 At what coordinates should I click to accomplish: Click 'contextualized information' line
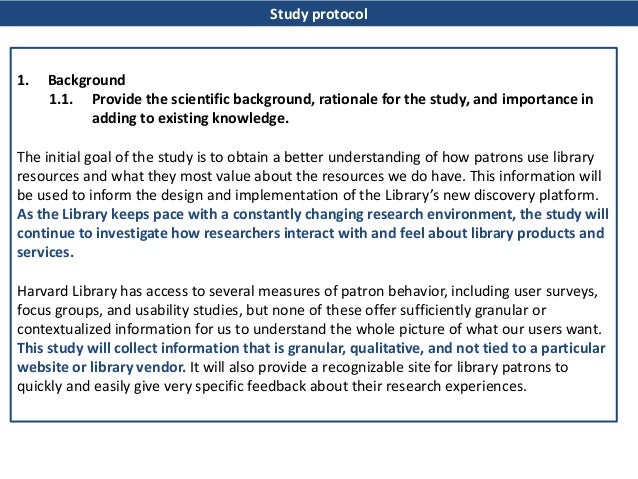click(309, 329)
